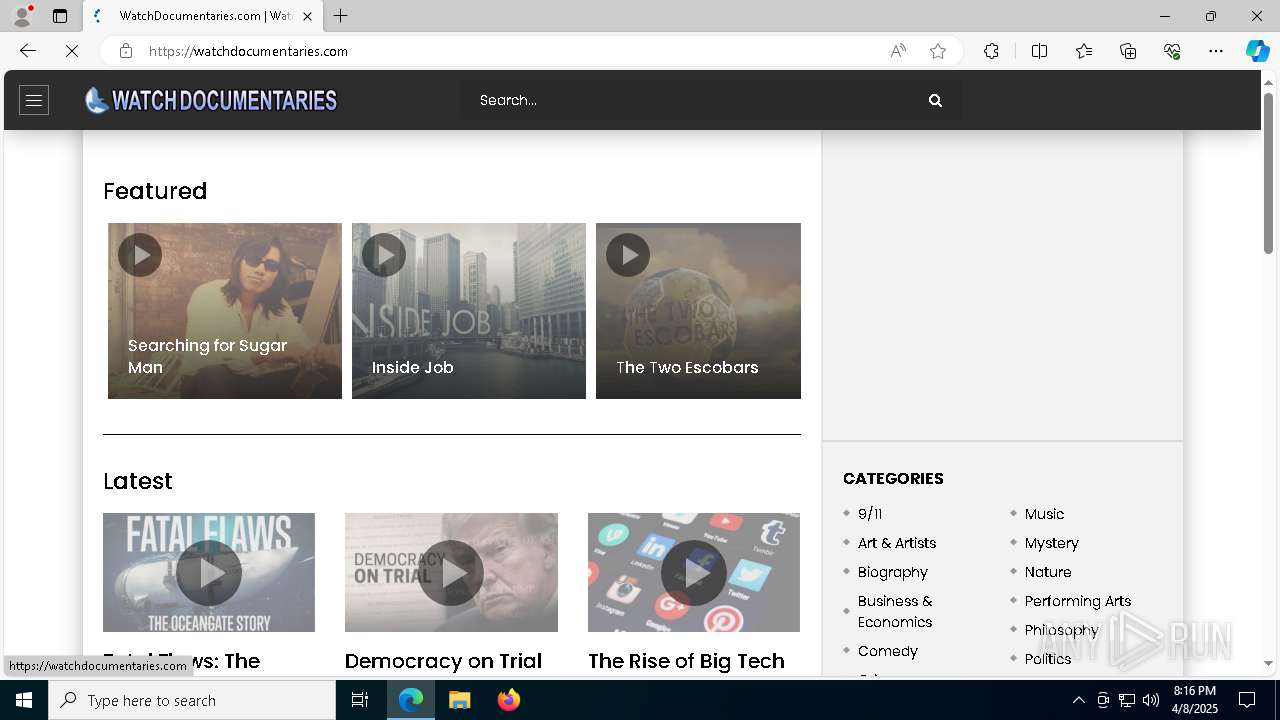Select the Biography category

(x=893, y=572)
